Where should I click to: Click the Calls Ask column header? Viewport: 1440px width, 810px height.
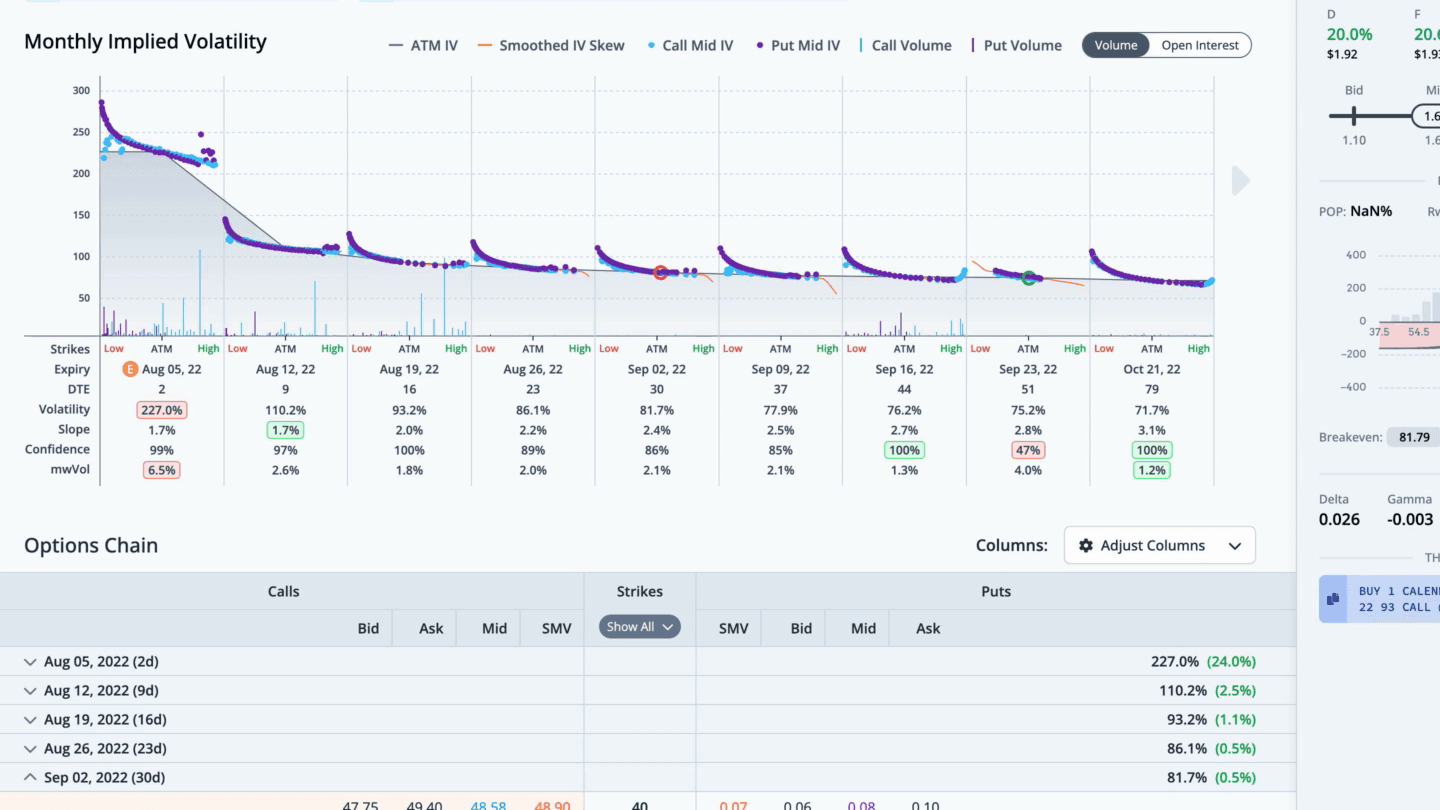pyautogui.click(x=431, y=628)
